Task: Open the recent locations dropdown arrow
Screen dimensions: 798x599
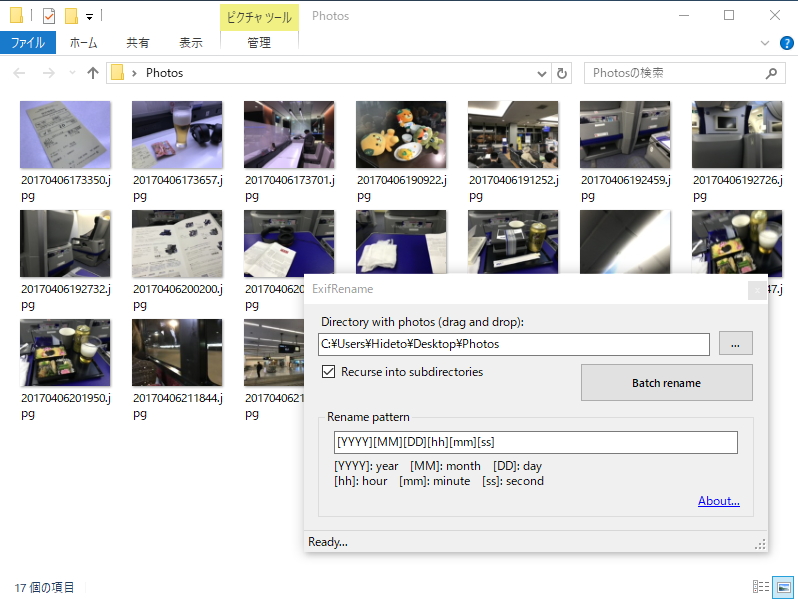Action: click(72, 73)
